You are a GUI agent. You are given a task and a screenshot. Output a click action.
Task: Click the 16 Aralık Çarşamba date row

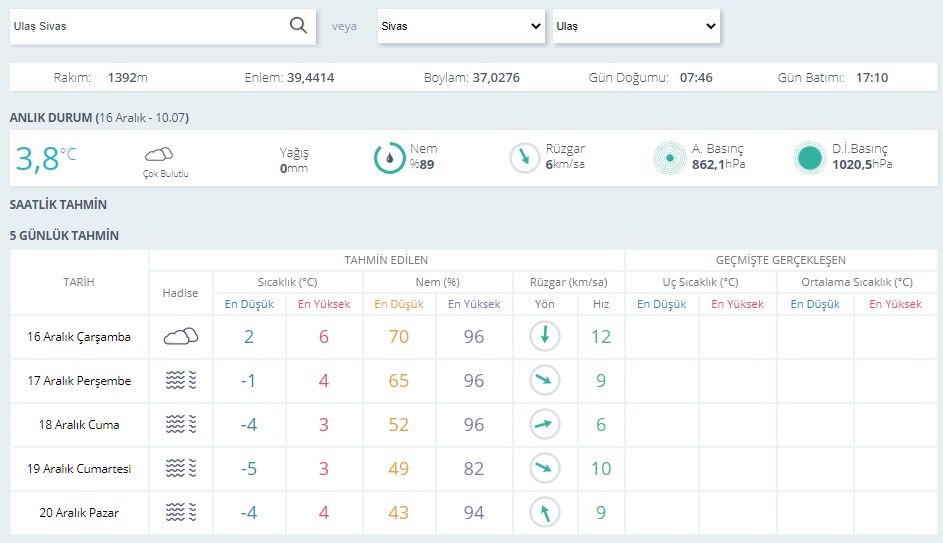tap(79, 337)
